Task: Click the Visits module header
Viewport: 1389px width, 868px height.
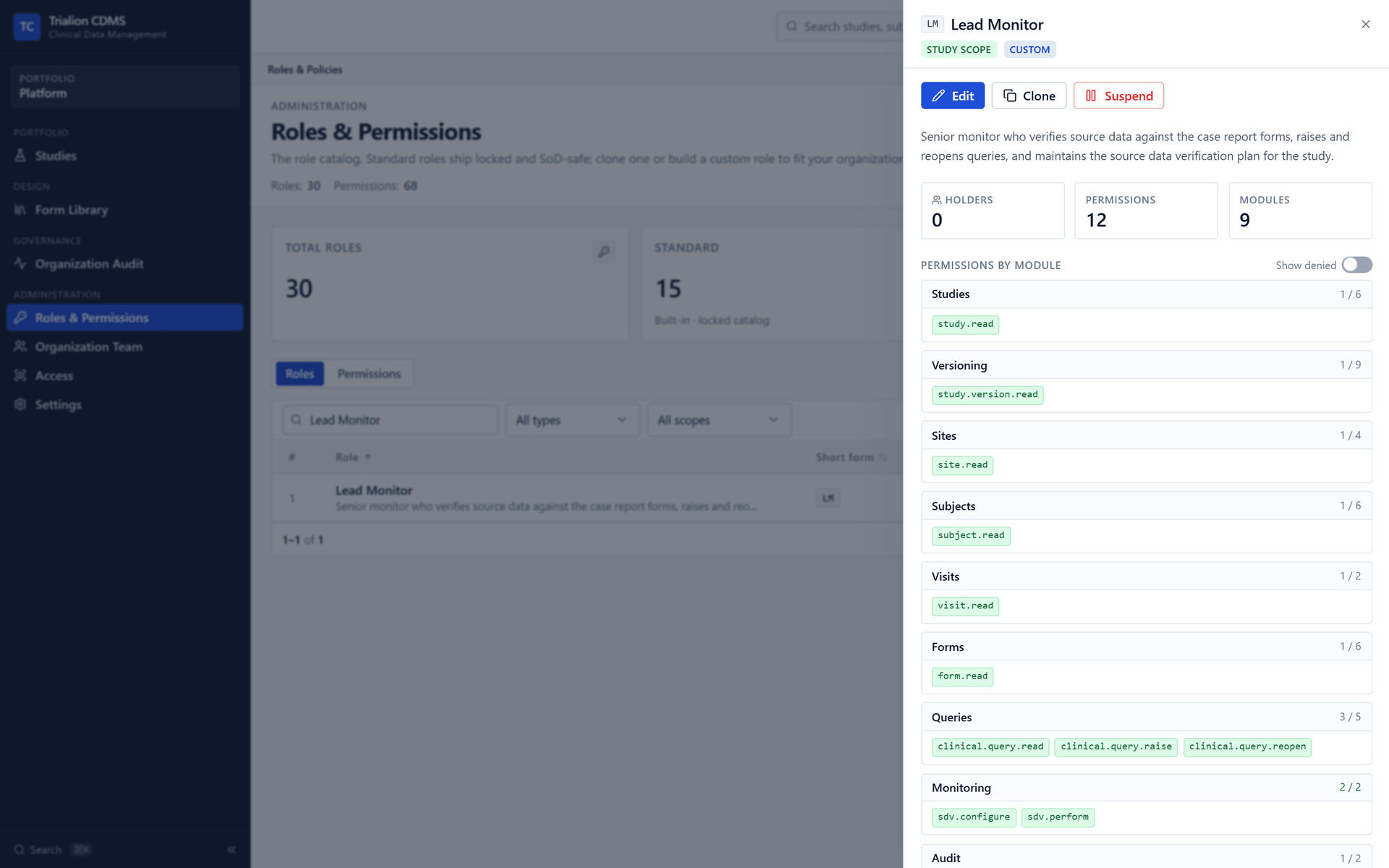Action: 1146,576
